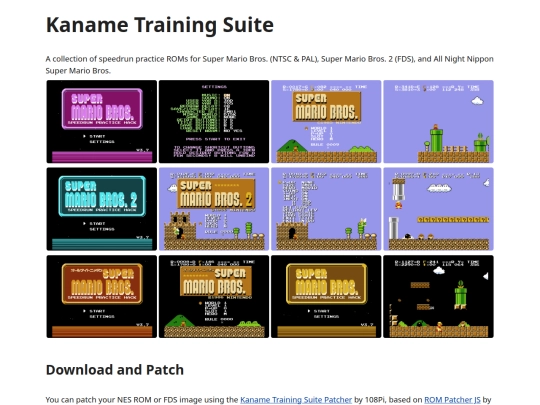View the gameplay screenshot with two green pipes
The height and width of the screenshot is (405, 540).
pyautogui.click(x=438, y=122)
